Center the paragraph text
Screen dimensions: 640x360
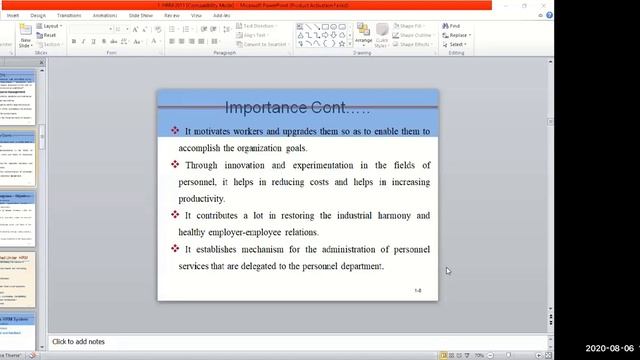(x=182, y=41)
